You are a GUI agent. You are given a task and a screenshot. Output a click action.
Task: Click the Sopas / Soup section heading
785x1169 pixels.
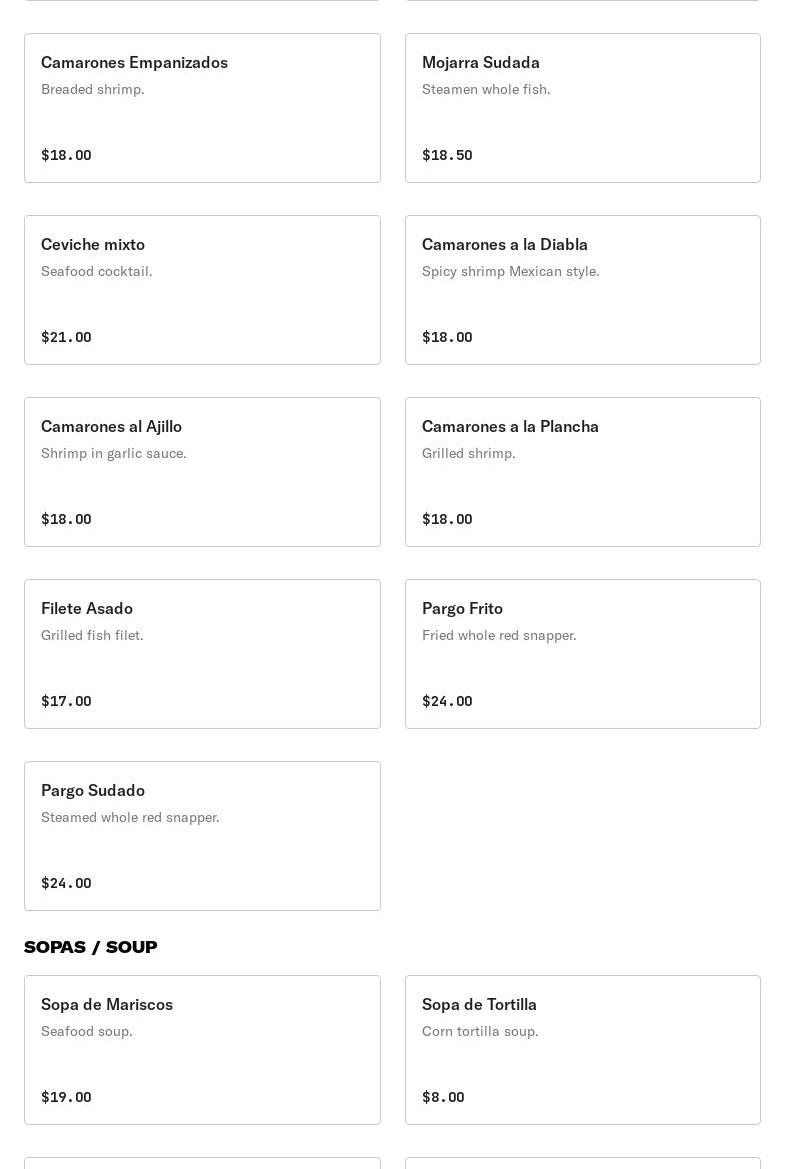pos(91,947)
